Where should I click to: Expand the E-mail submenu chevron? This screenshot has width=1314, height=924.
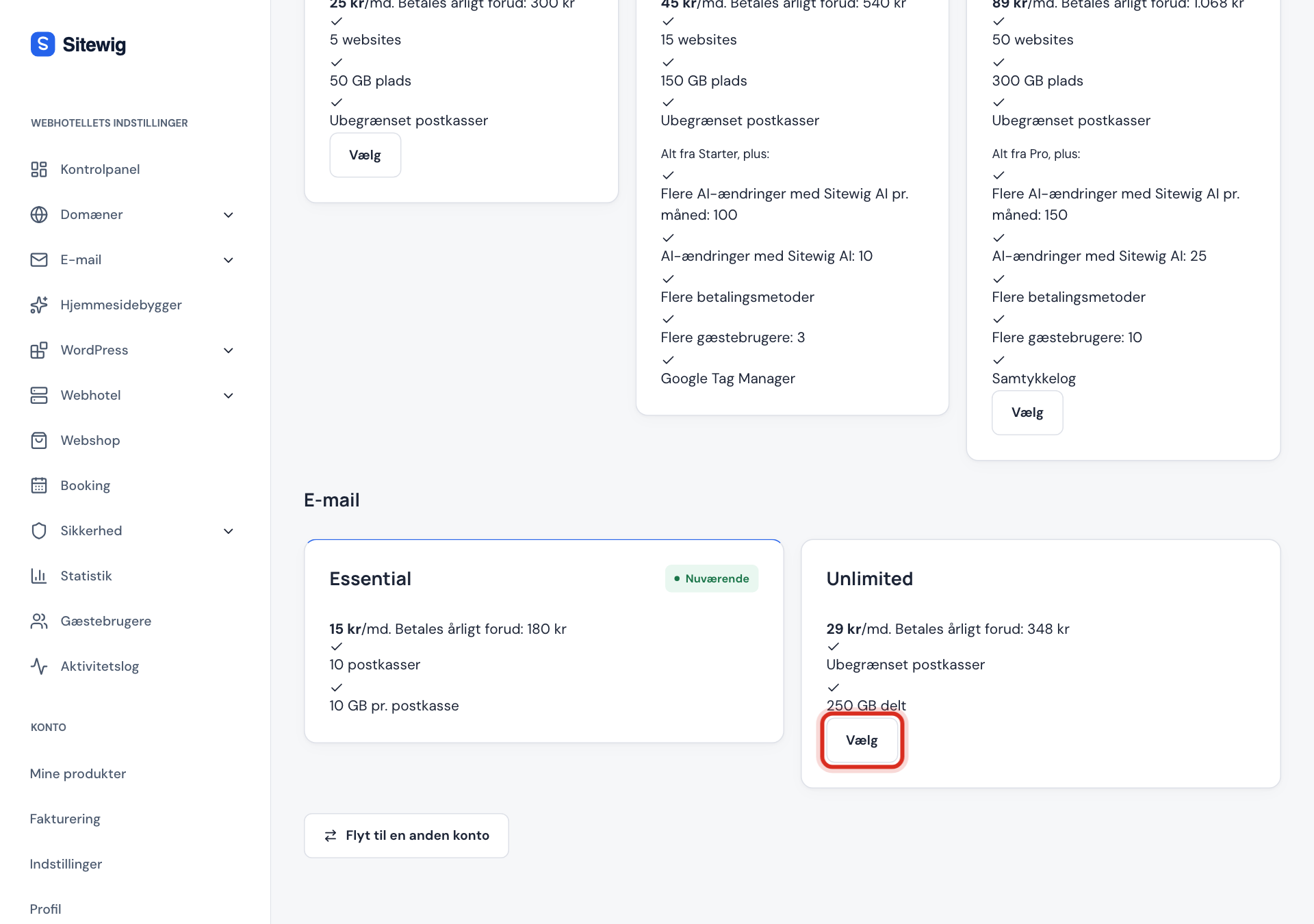[x=229, y=260]
